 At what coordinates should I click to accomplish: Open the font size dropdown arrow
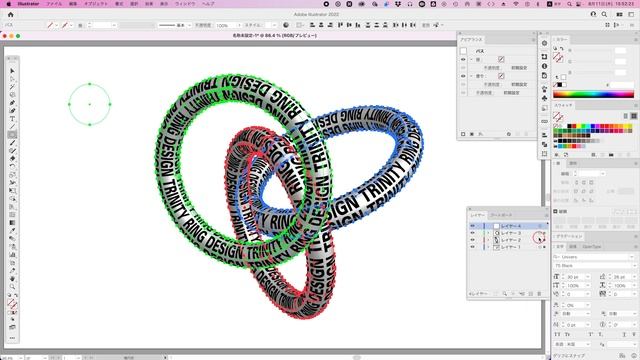[x=588, y=277]
